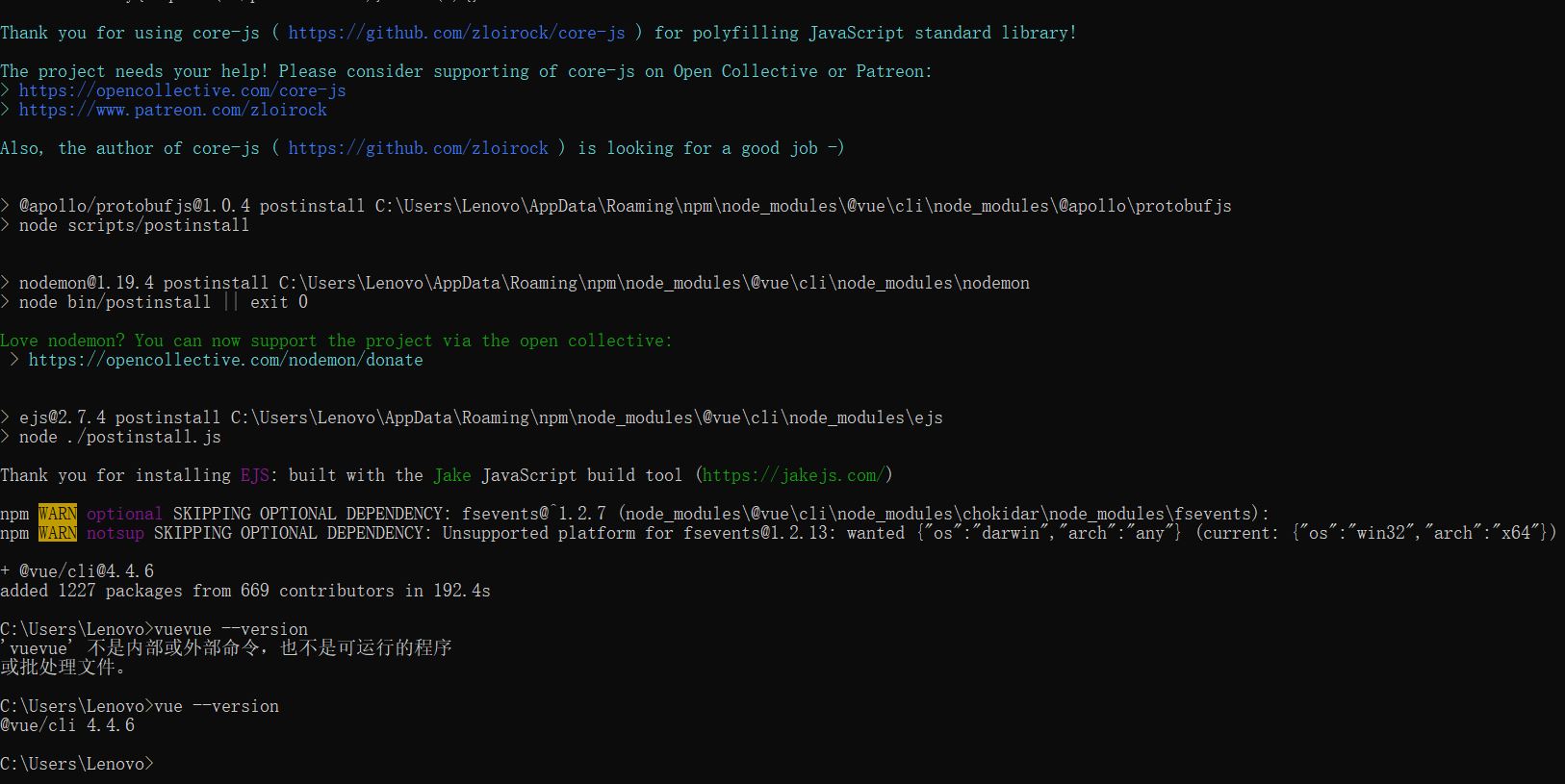This screenshot has height=784, width=1565.
Task: Click the 'Thank you for installing' text
Action: click(x=115, y=475)
